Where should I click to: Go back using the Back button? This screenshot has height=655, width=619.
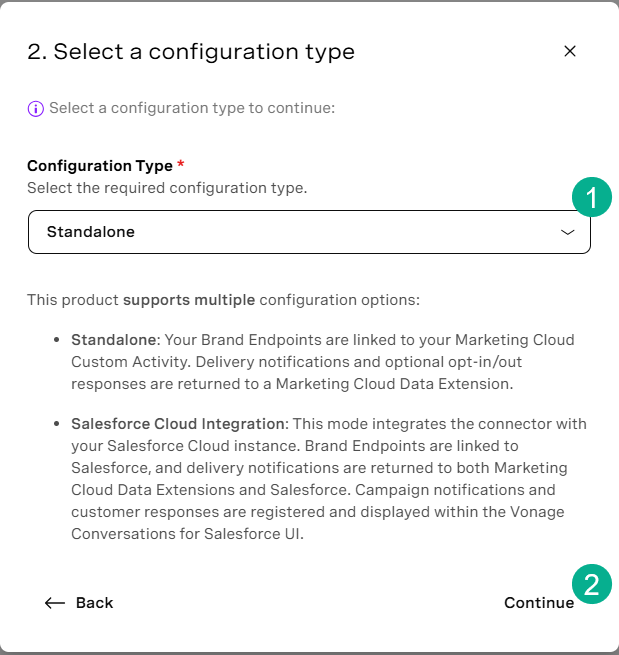pyautogui.click(x=79, y=603)
